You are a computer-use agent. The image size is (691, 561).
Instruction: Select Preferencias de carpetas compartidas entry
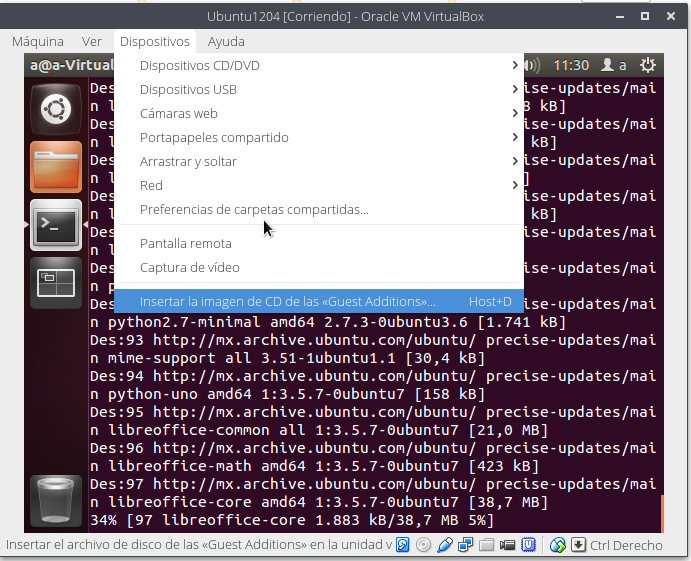point(319,210)
